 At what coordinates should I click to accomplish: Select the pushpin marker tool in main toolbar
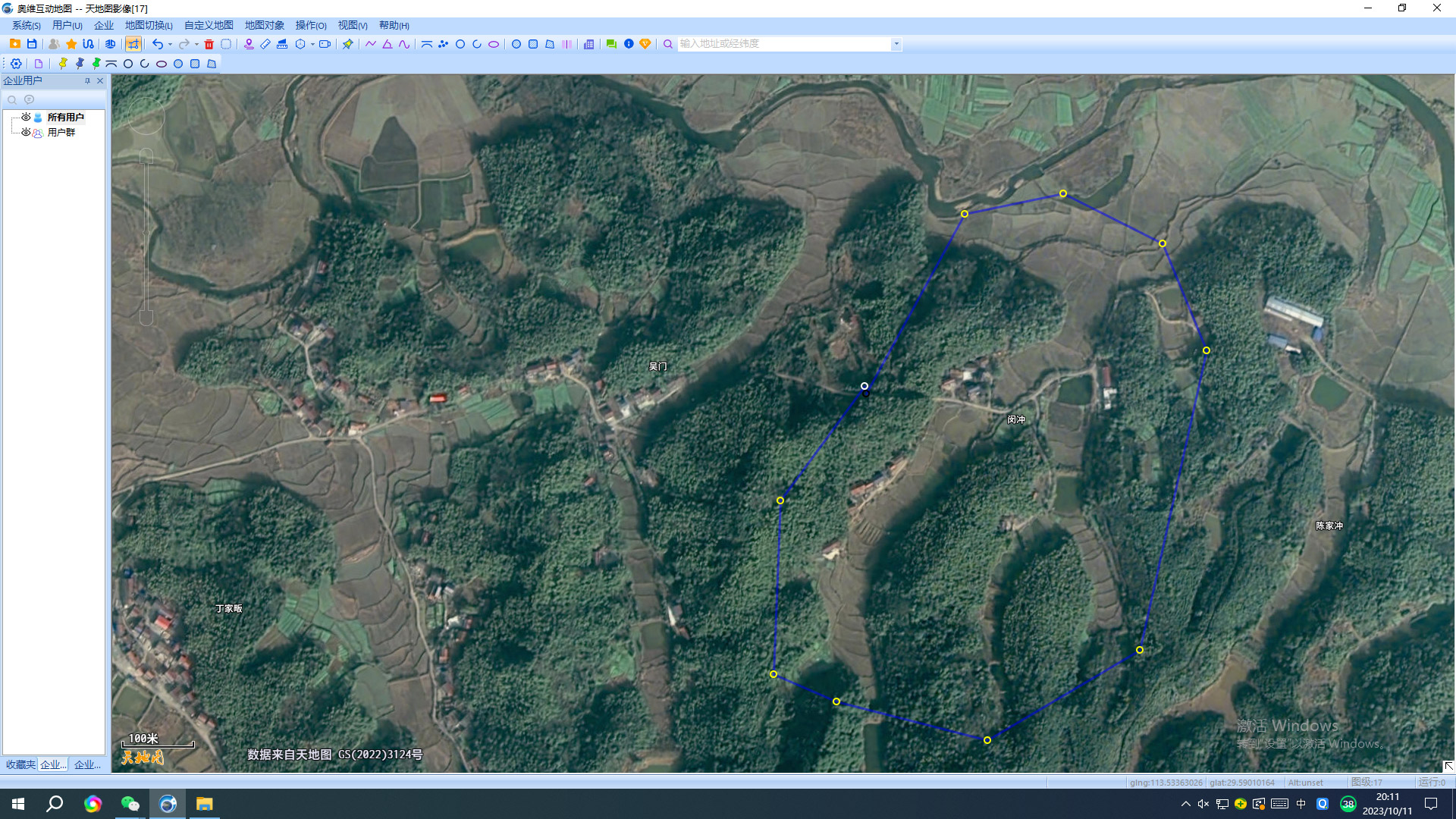[347, 44]
